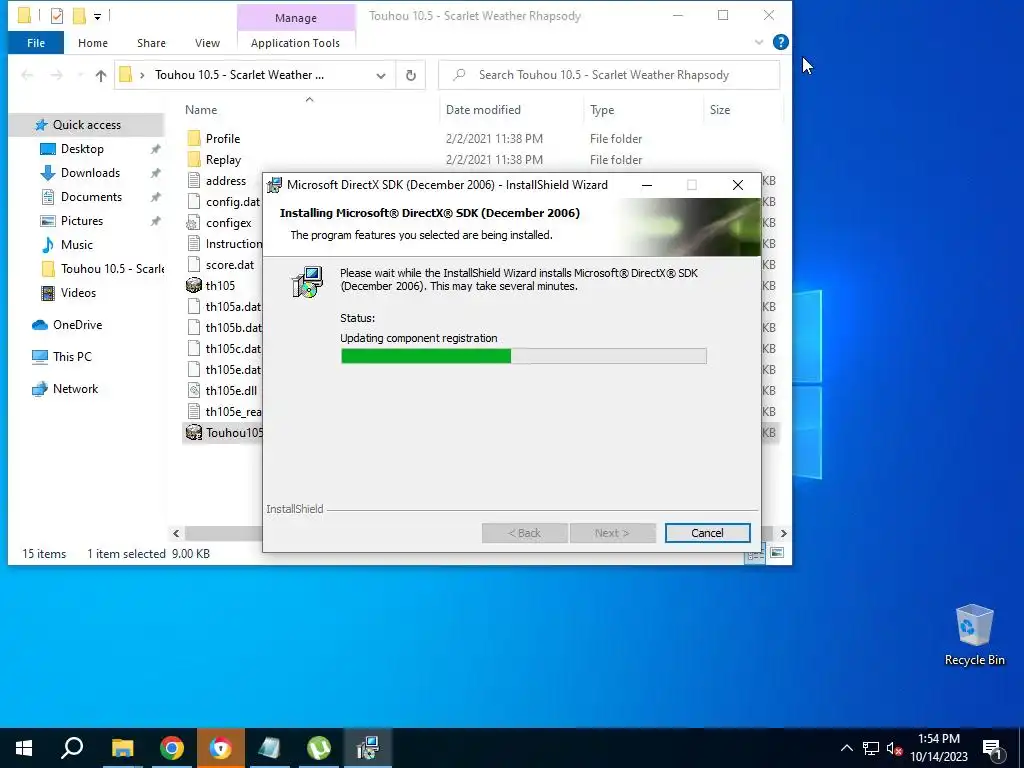Viewport: 1024px width, 768px height.
Task: Select the Application Tools tab
Action: (295, 43)
